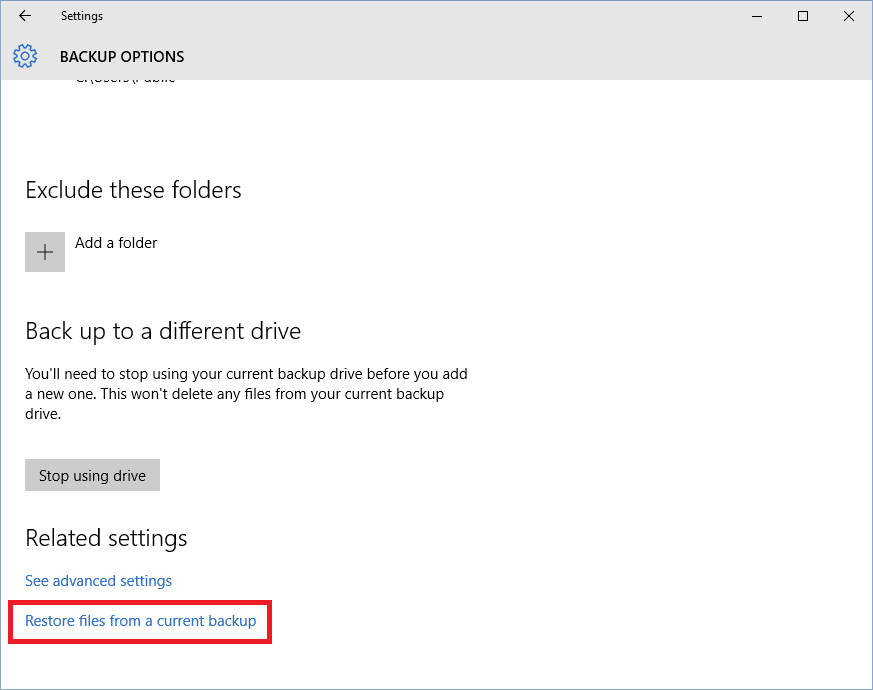Click the 'Related settings' heading
The height and width of the screenshot is (690, 873).
click(x=106, y=538)
